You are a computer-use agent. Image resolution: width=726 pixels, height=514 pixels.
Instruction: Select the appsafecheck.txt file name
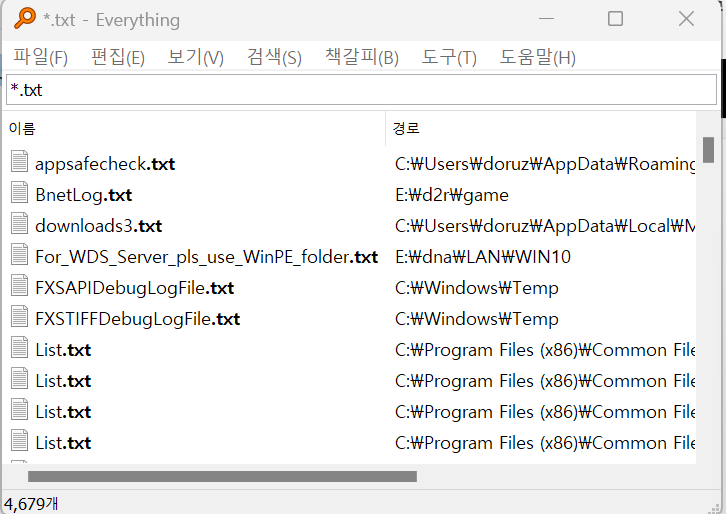(x=105, y=164)
